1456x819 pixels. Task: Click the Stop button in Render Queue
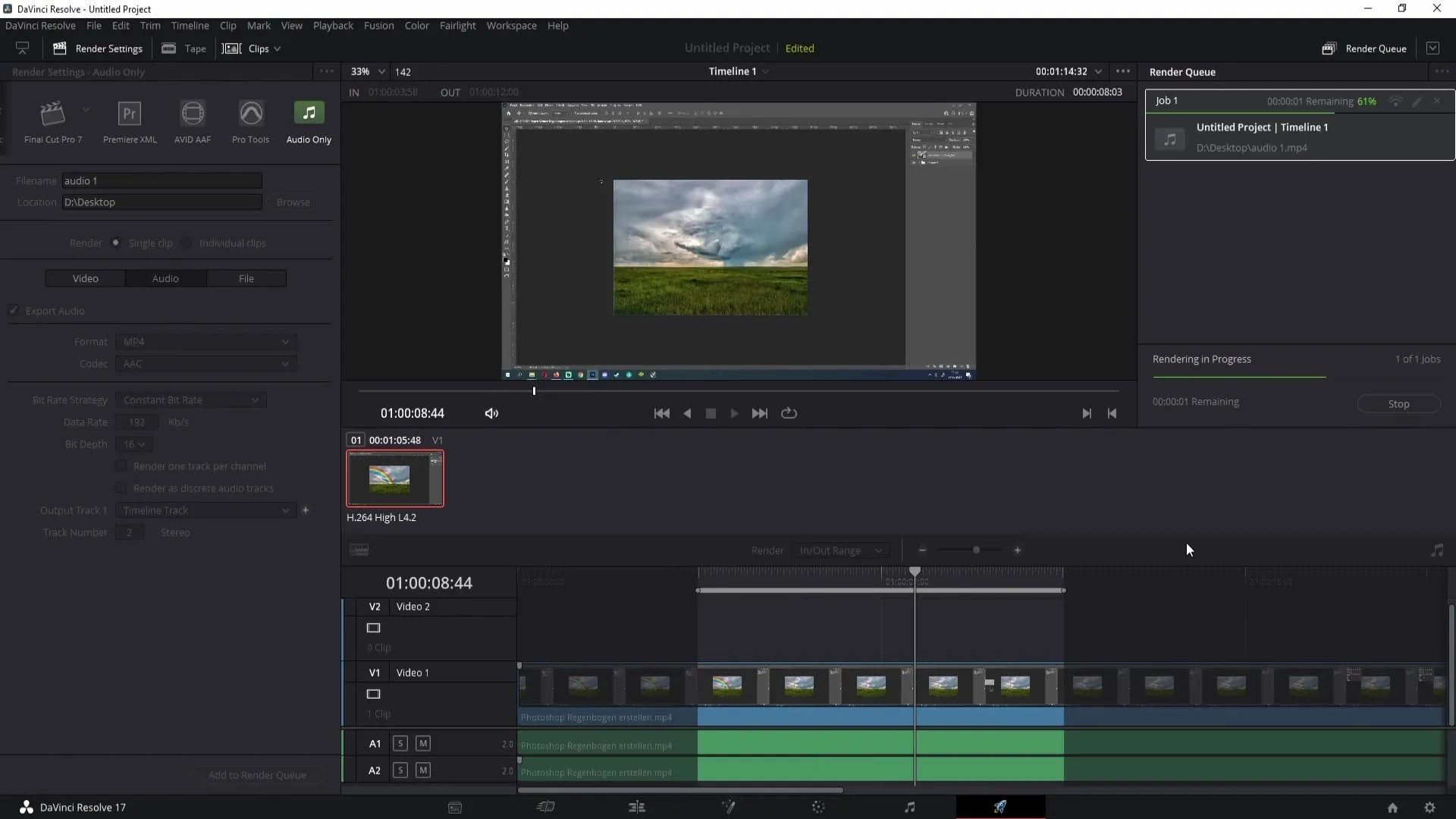[1399, 403]
